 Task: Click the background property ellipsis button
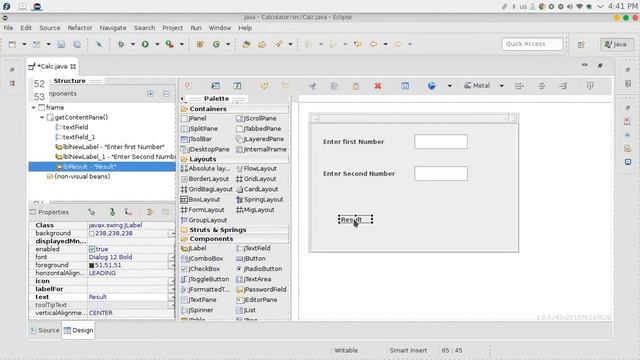pyautogui.click(x=172, y=233)
